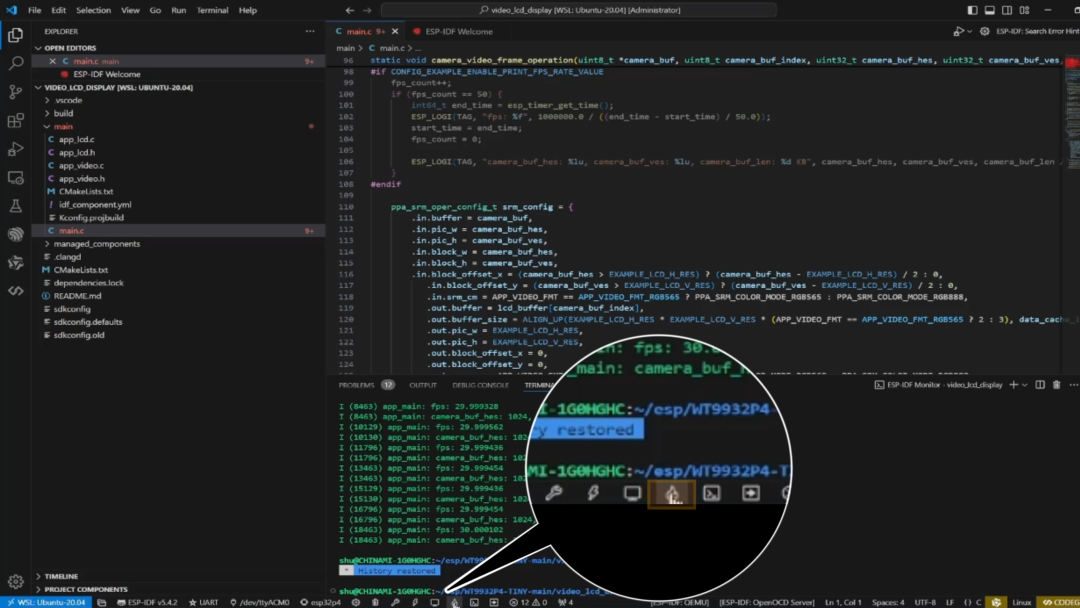Click the ESP-IDF flash device lightning icon
The height and width of the screenshot is (608, 1080).
click(x=415, y=602)
